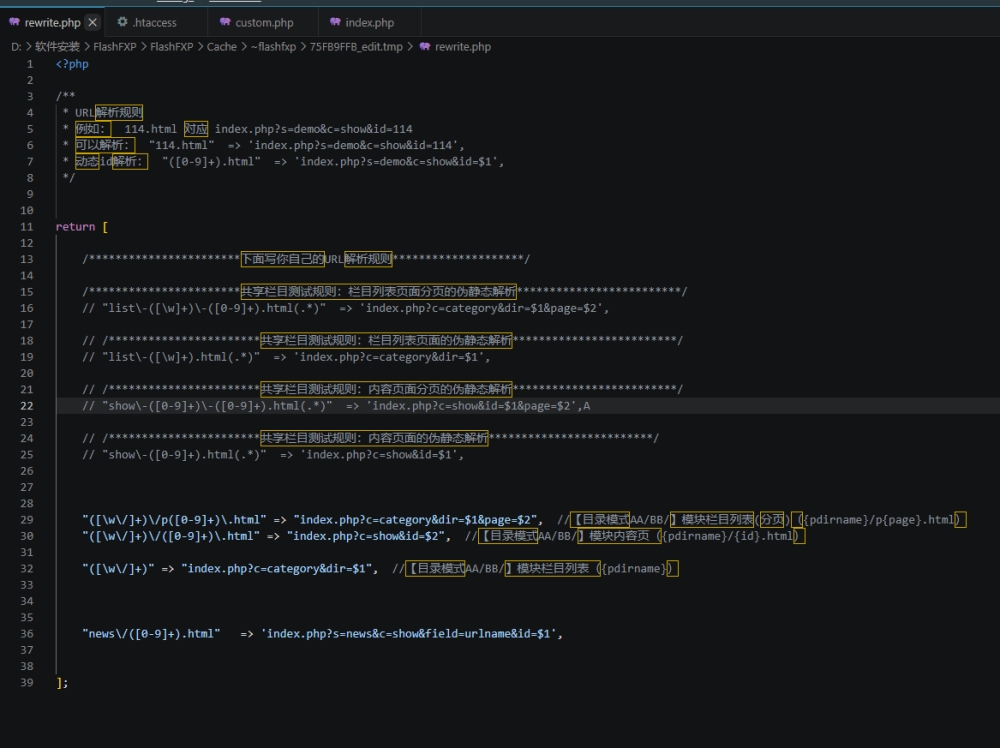Click the PHP elephant icon on rewrite.php tab
This screenshot has width=1000, height=748.
(x=14, y=22)
